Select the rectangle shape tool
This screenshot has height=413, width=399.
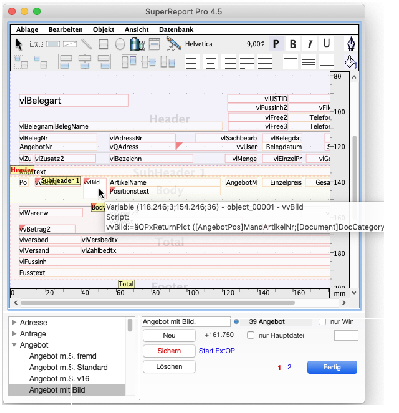[103, 44]
